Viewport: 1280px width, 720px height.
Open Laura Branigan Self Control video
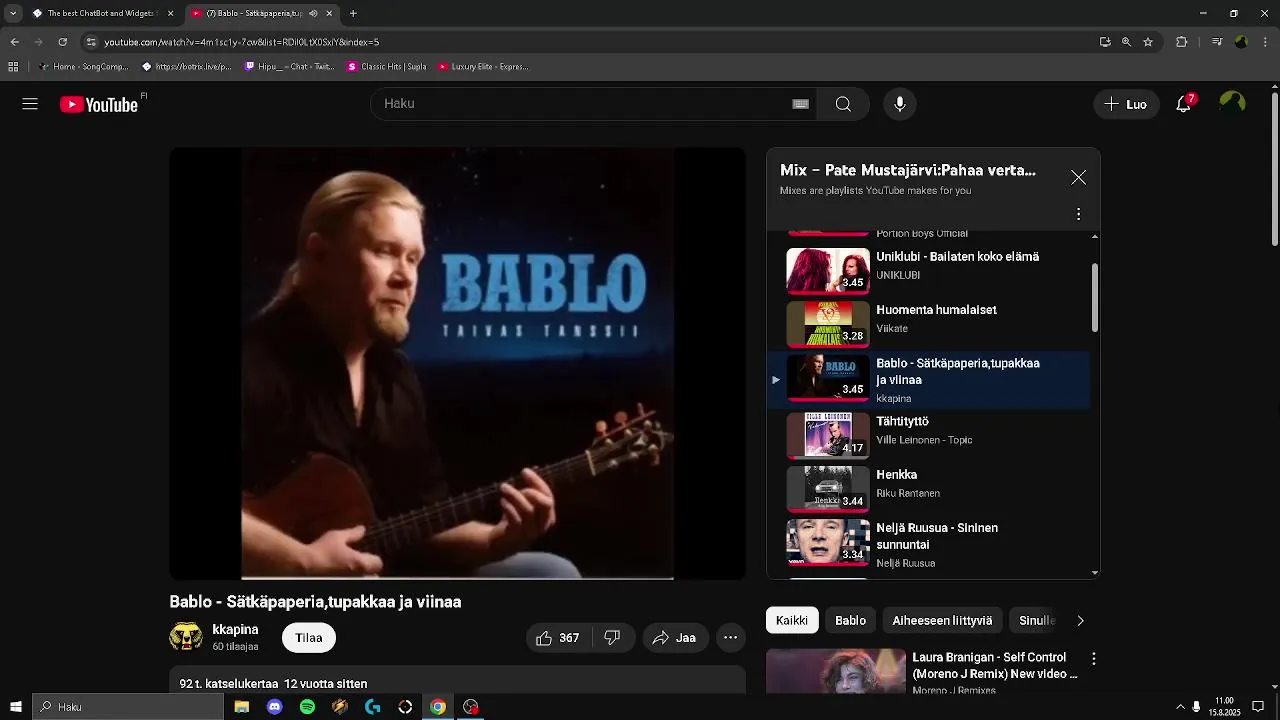(x=922, y=671)
